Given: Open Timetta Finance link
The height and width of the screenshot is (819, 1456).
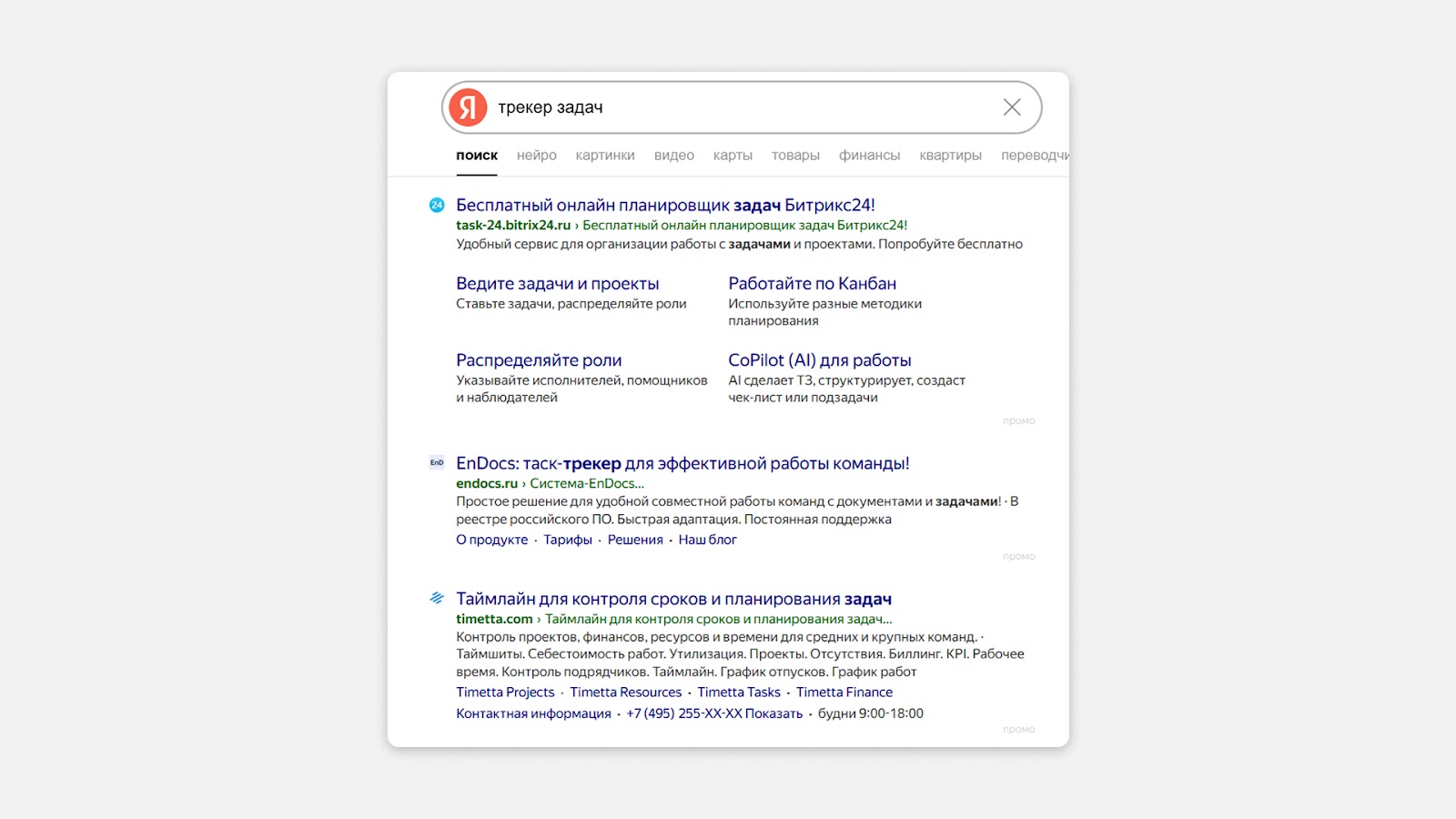Looking at the screenshot, I should (844, 693).
